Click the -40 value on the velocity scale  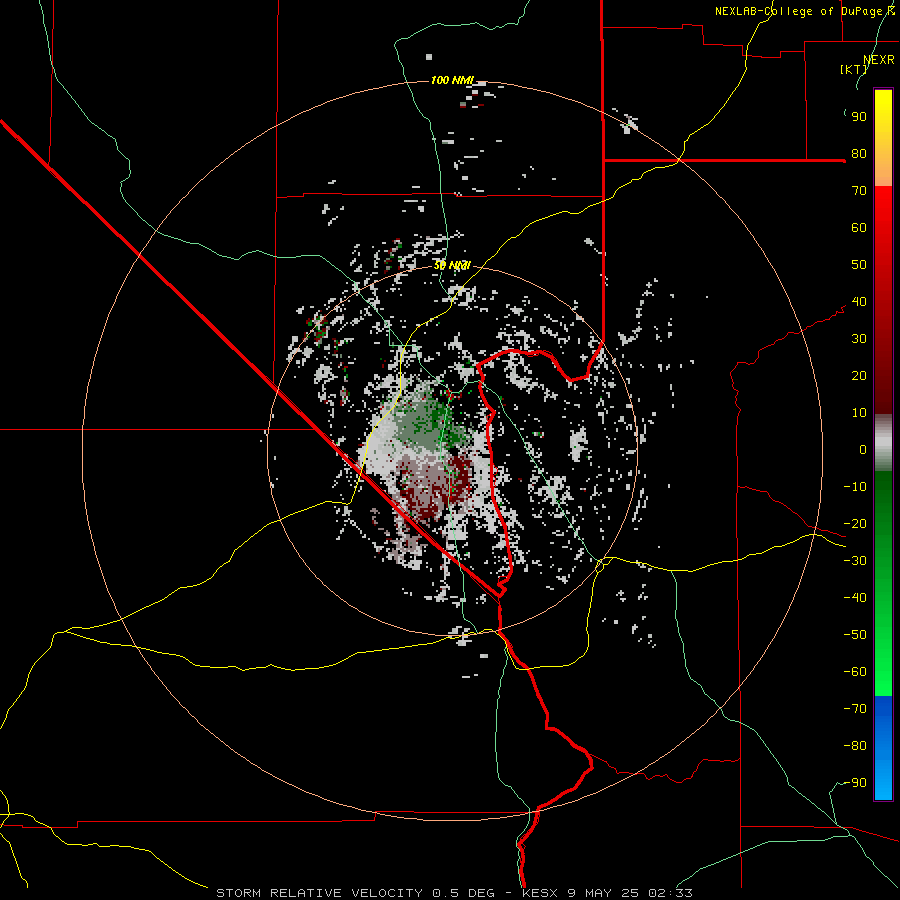click(x=855, y=598)
